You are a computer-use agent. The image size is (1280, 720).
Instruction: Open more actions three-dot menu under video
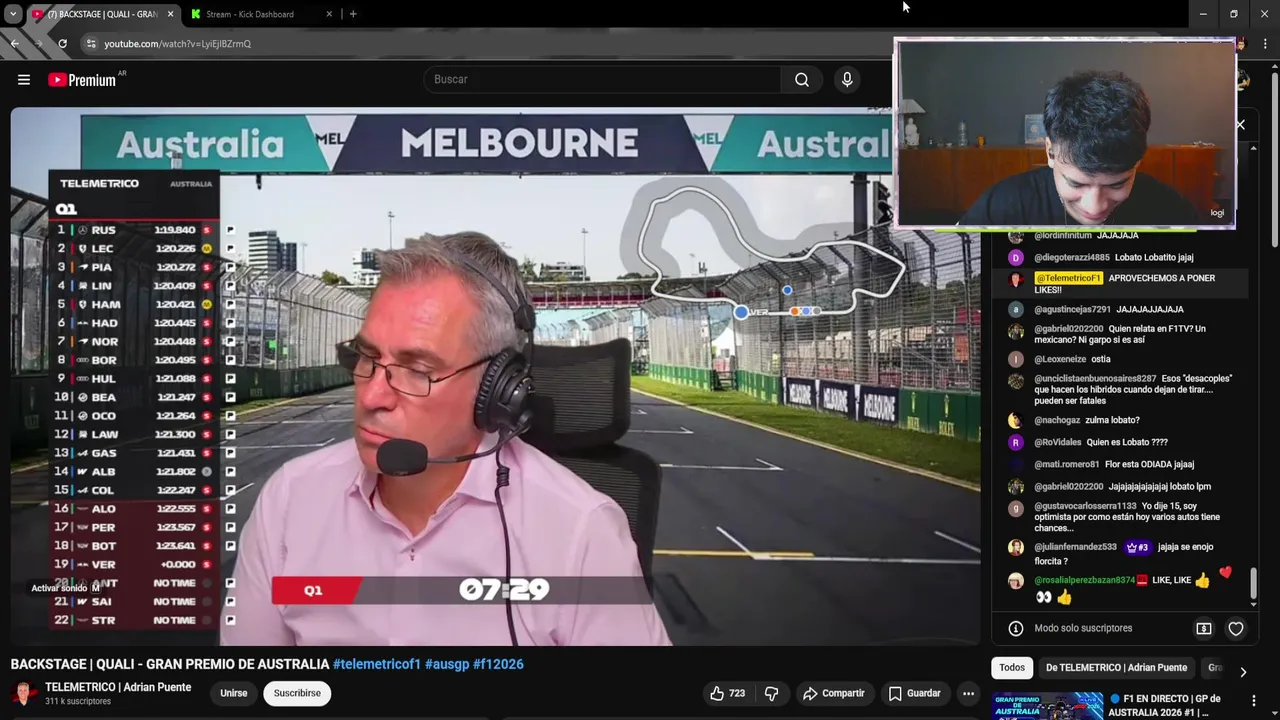click(x=968, y=693)
